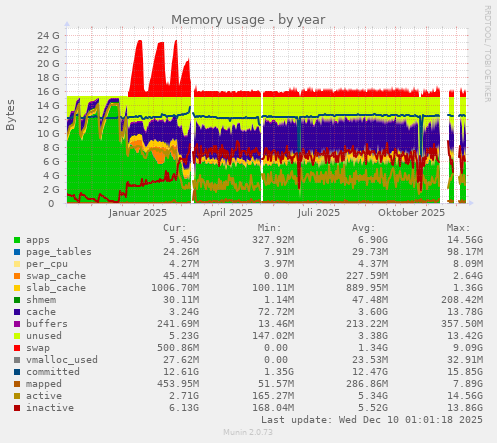Click the 'Oktober 2025' axis label
The image size is (497, 443).
coord(411,213)
